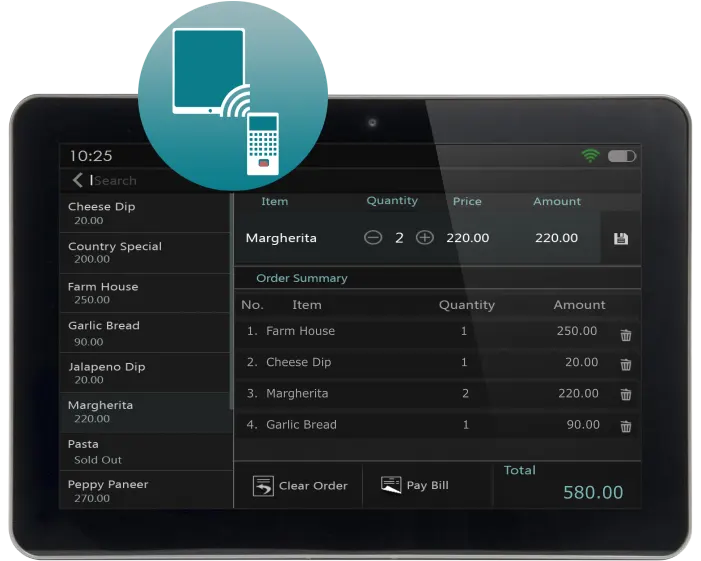Click the Farm House row in summary
Image resolution: width=701 pixels, height=561 pixels.
click(x=436, y=331)
